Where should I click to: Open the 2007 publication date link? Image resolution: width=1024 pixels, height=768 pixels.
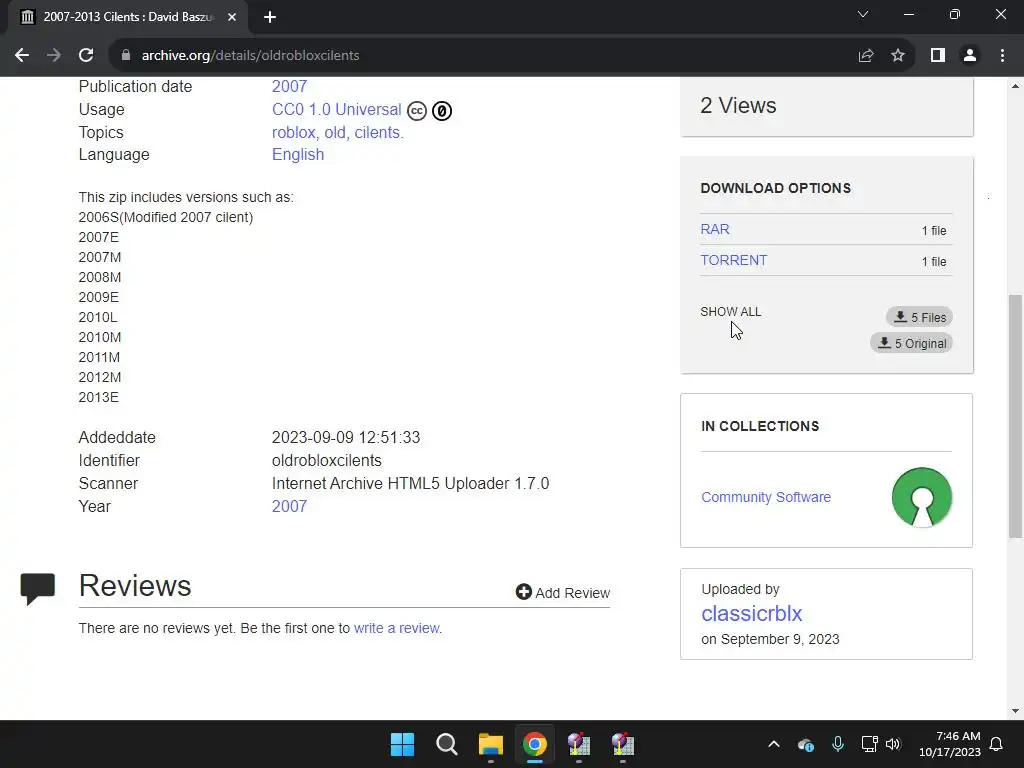coord(289,86)
